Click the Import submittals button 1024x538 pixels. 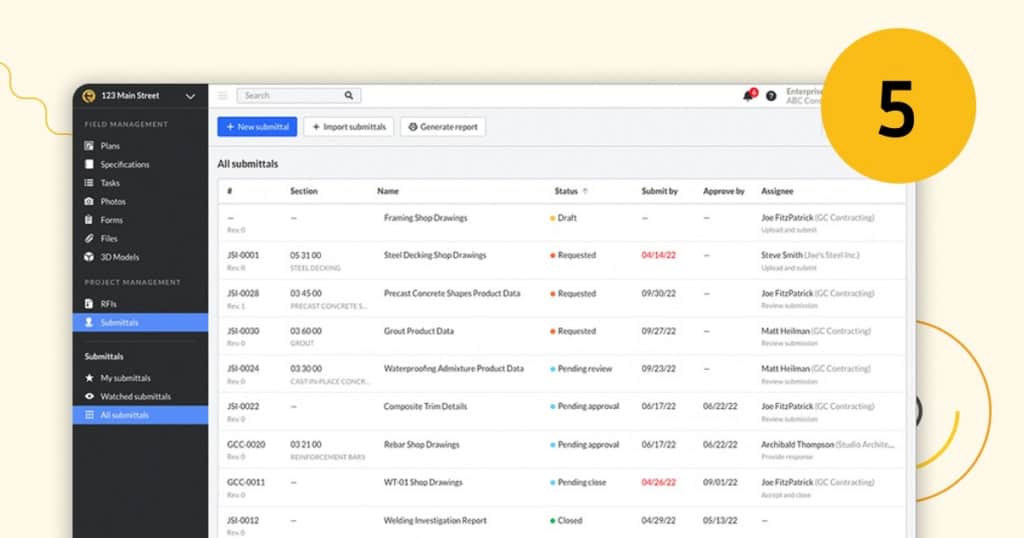pos(348,127)
